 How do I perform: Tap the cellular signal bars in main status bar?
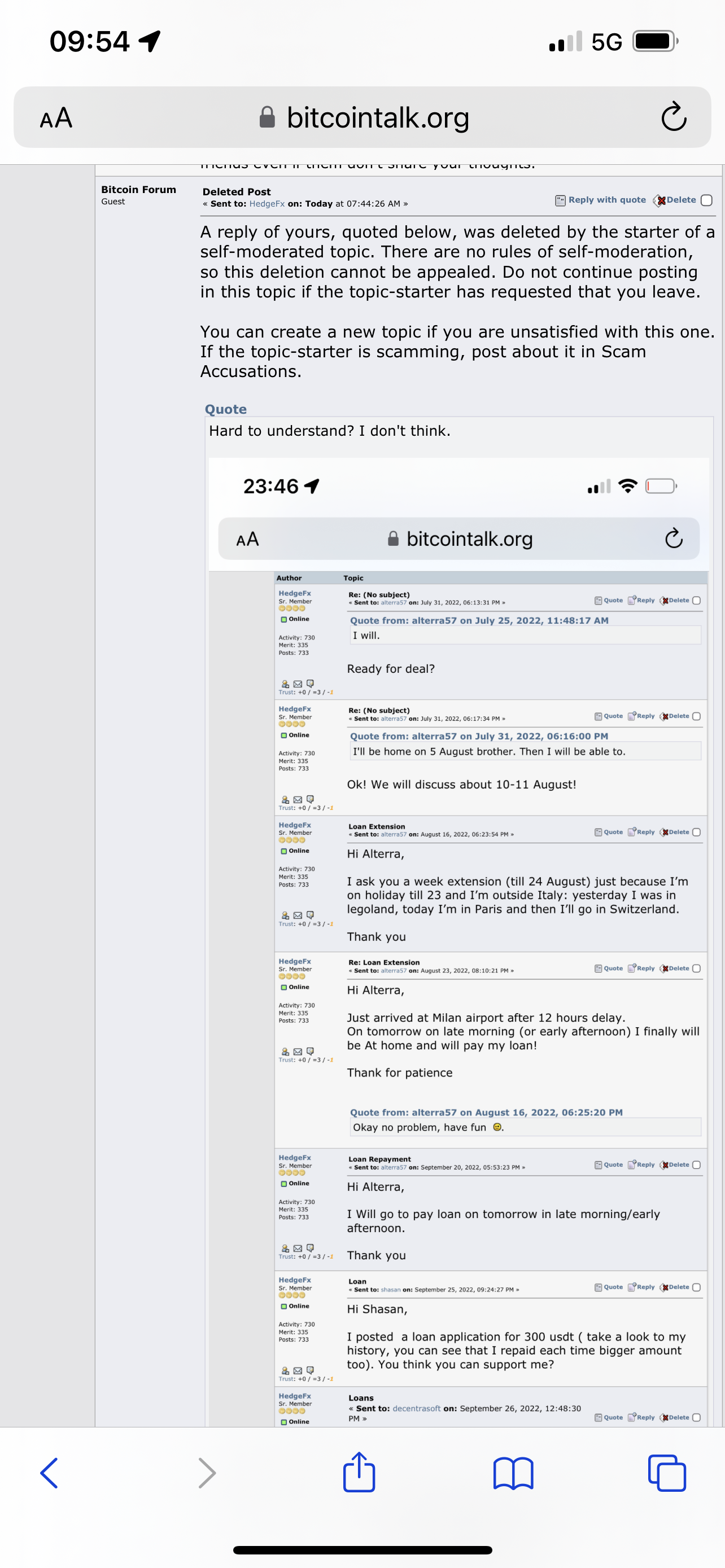coord(566,41)
